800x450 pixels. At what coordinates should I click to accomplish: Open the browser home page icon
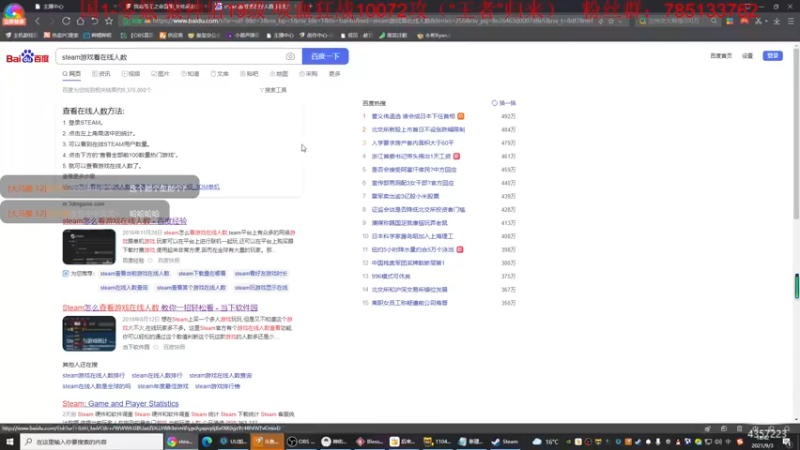[x=80, y=21]
